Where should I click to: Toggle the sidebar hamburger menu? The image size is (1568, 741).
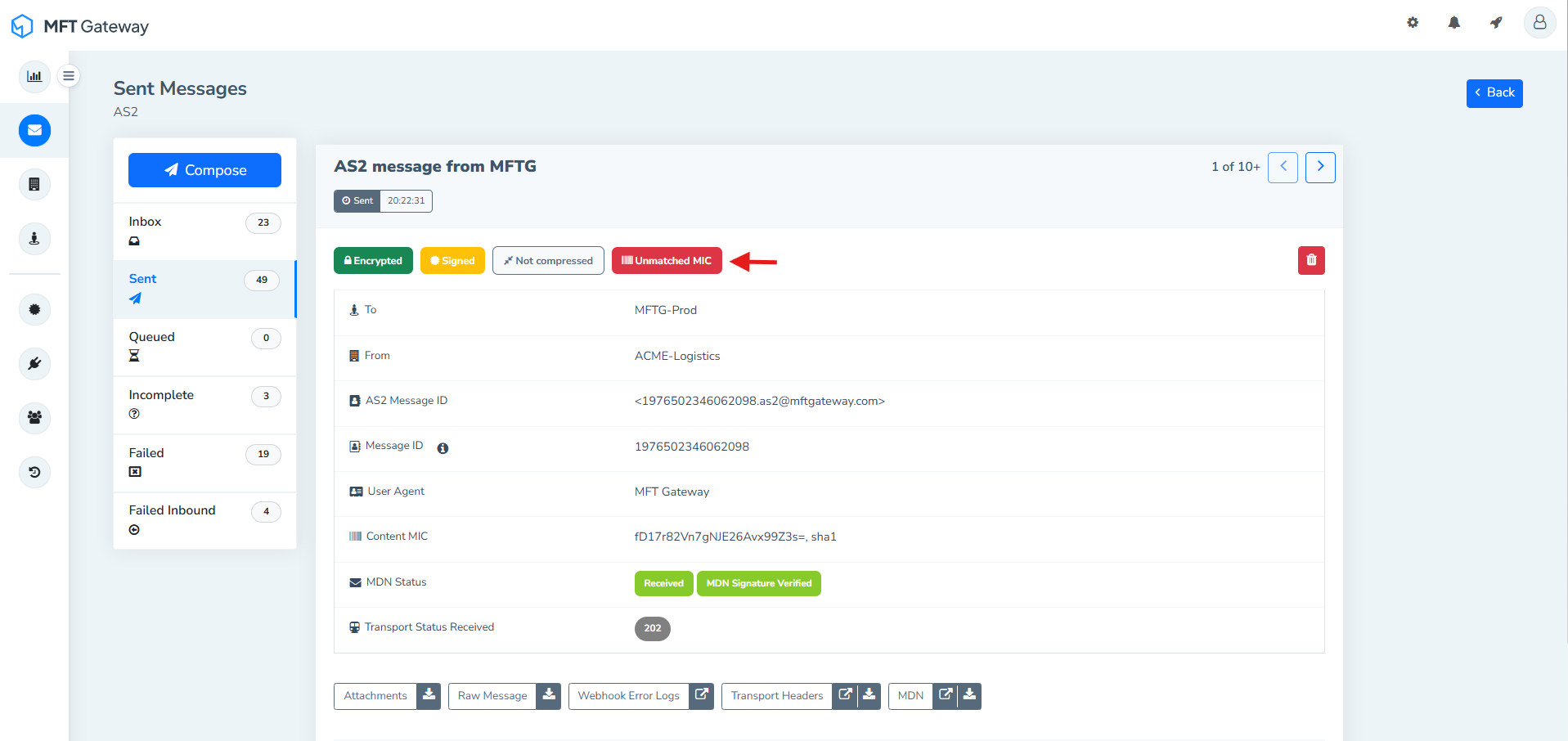(69, 76)
